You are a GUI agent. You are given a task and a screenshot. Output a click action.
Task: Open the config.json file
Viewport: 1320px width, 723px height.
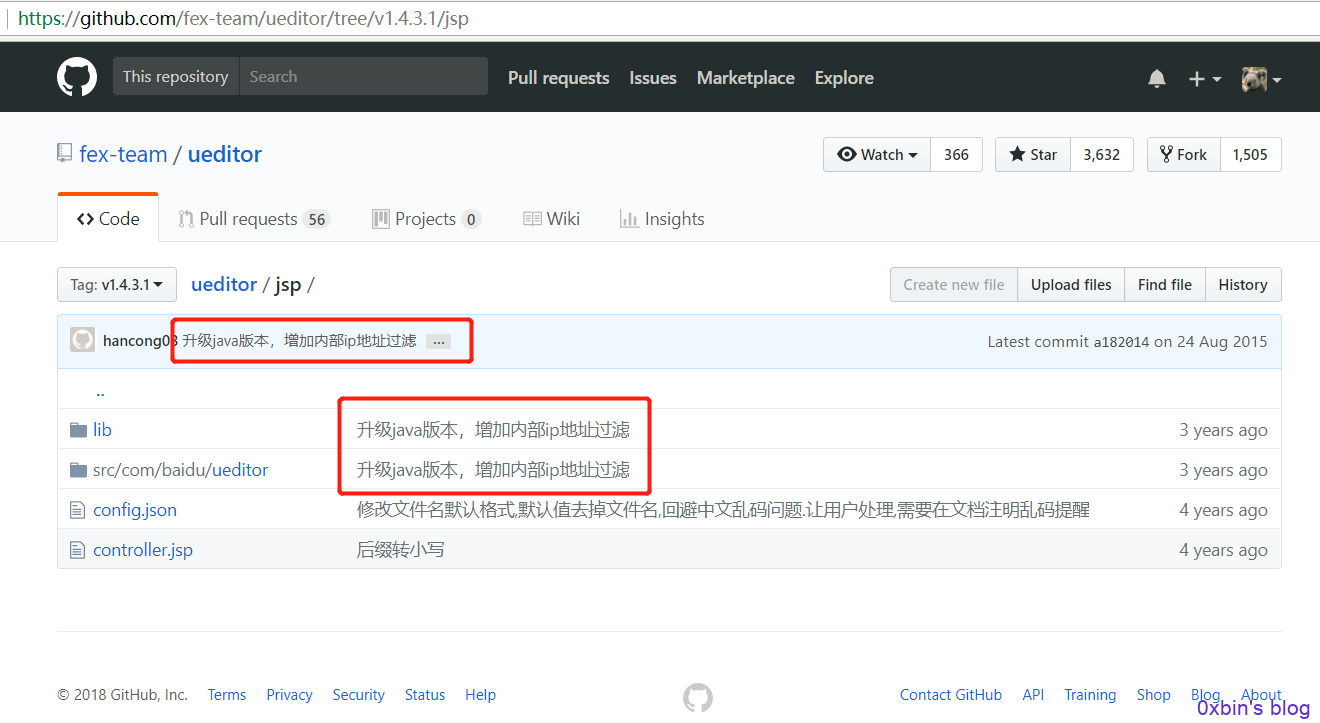point(135,510)
